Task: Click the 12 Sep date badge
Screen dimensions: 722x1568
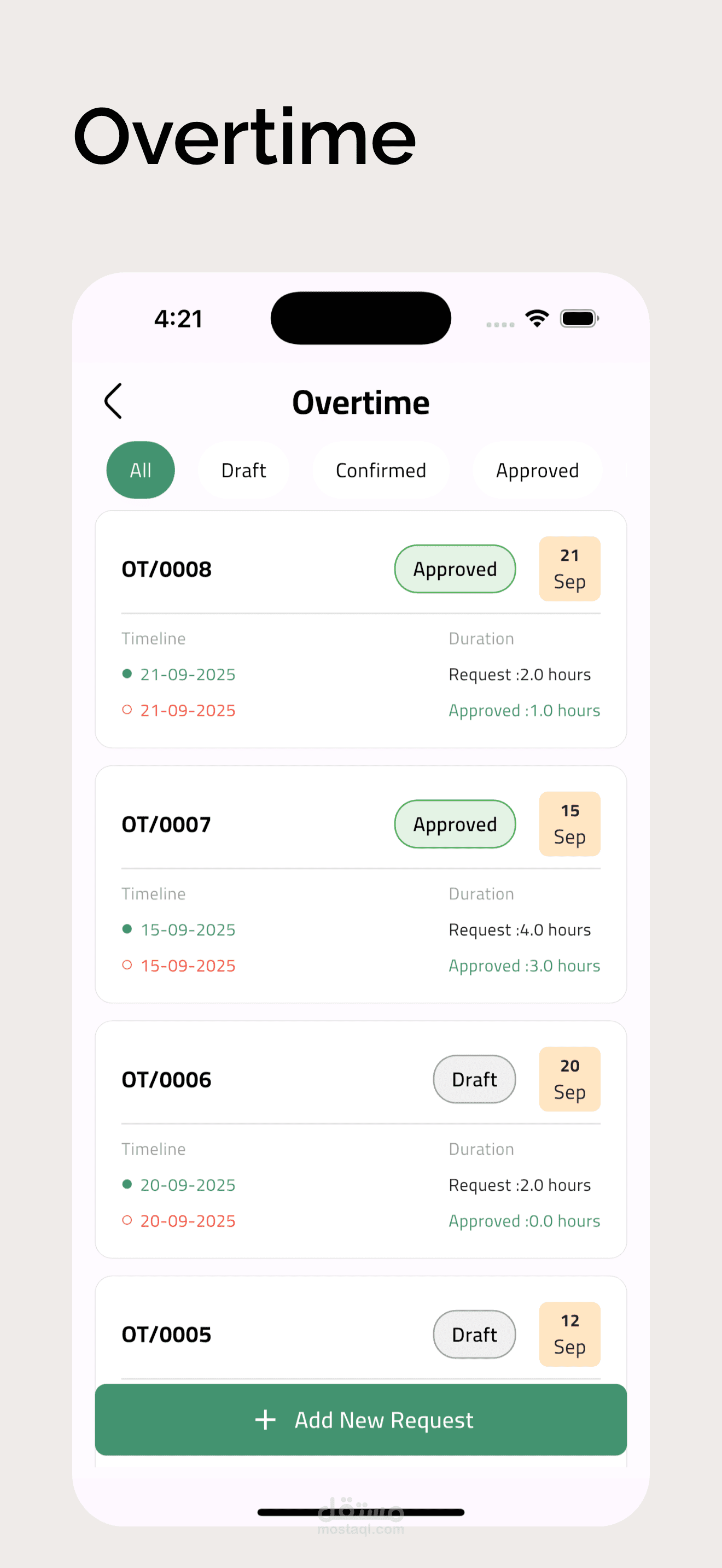Action: 569,1333
